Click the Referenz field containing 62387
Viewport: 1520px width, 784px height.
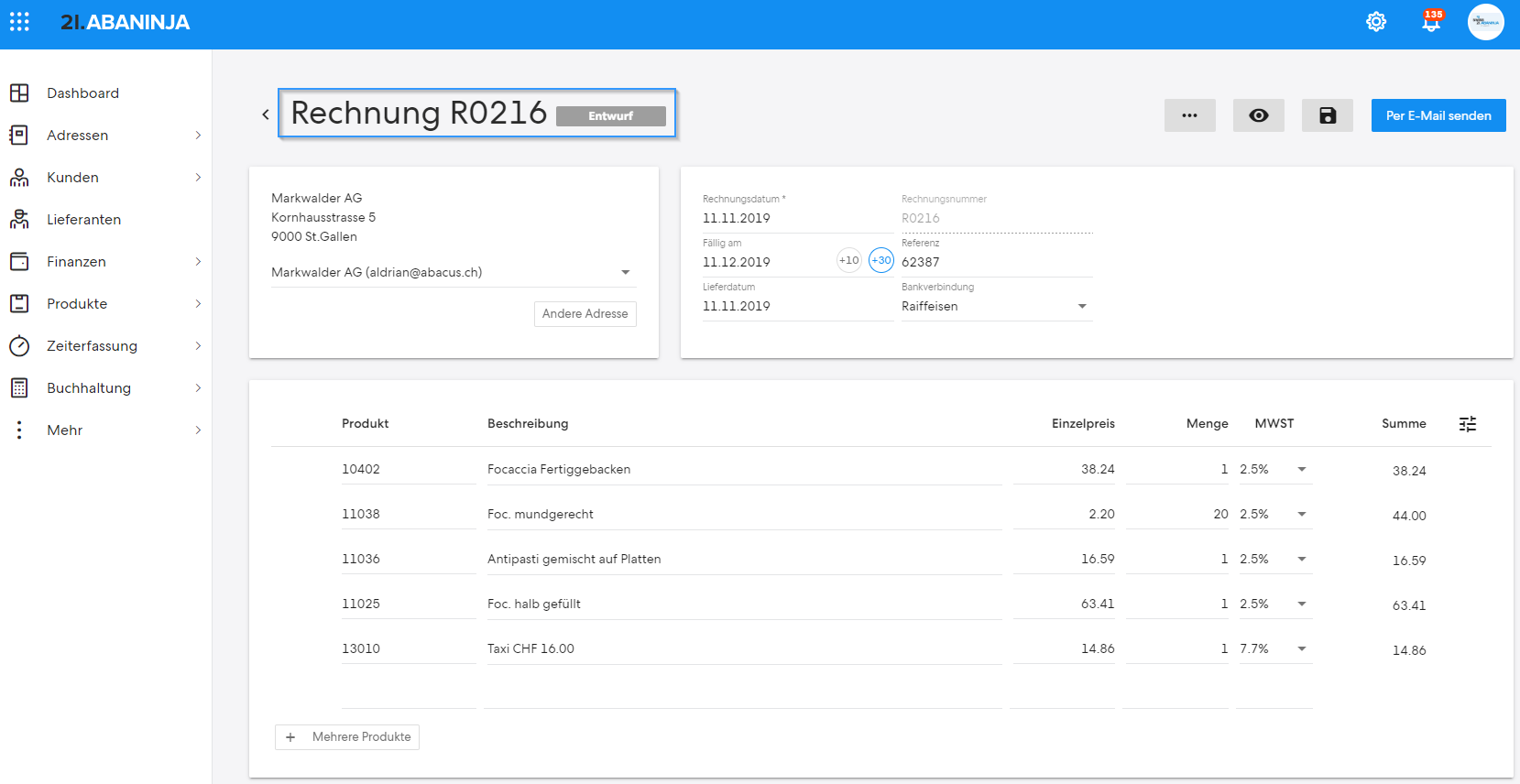click(997, 262)
